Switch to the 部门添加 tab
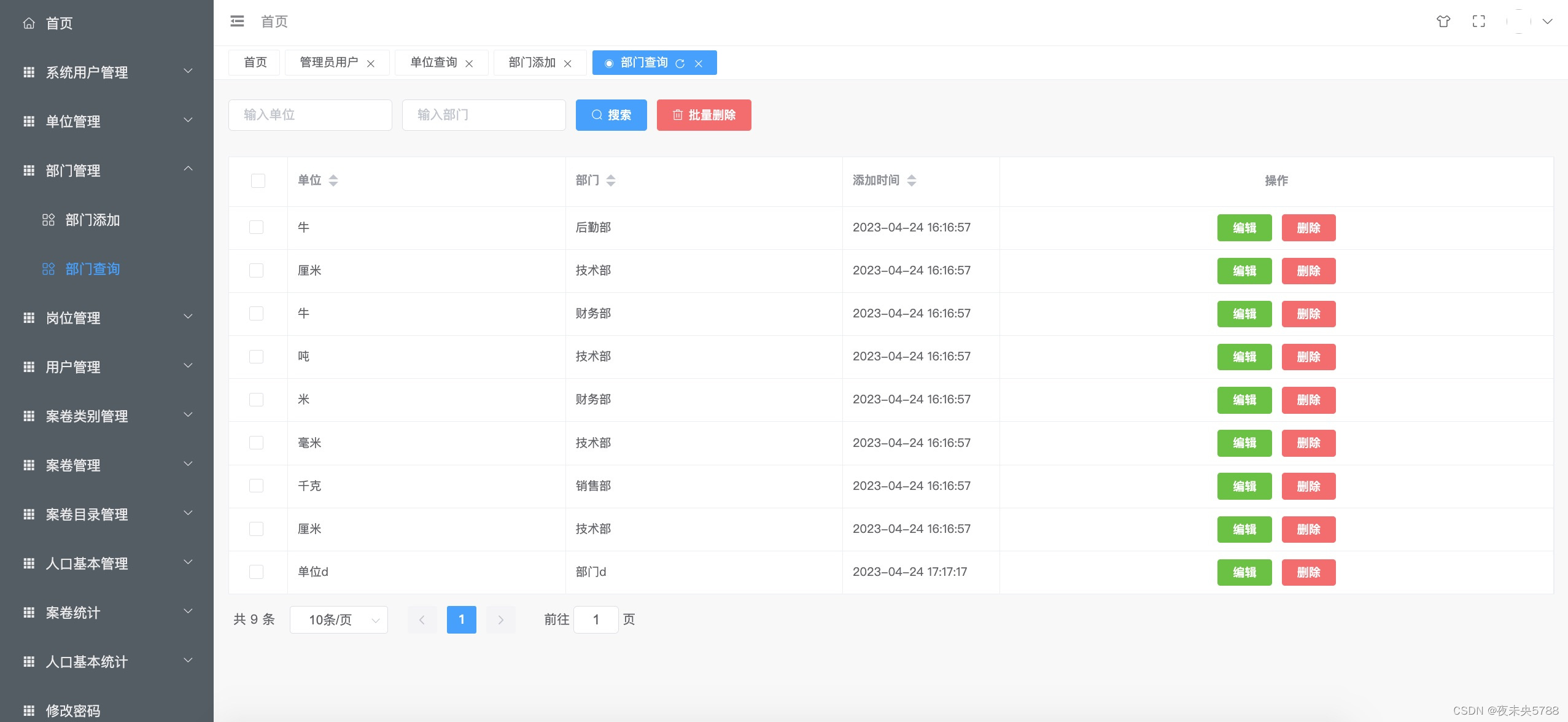This screenshot has height=722, width=1568. [x=532, y=63]
